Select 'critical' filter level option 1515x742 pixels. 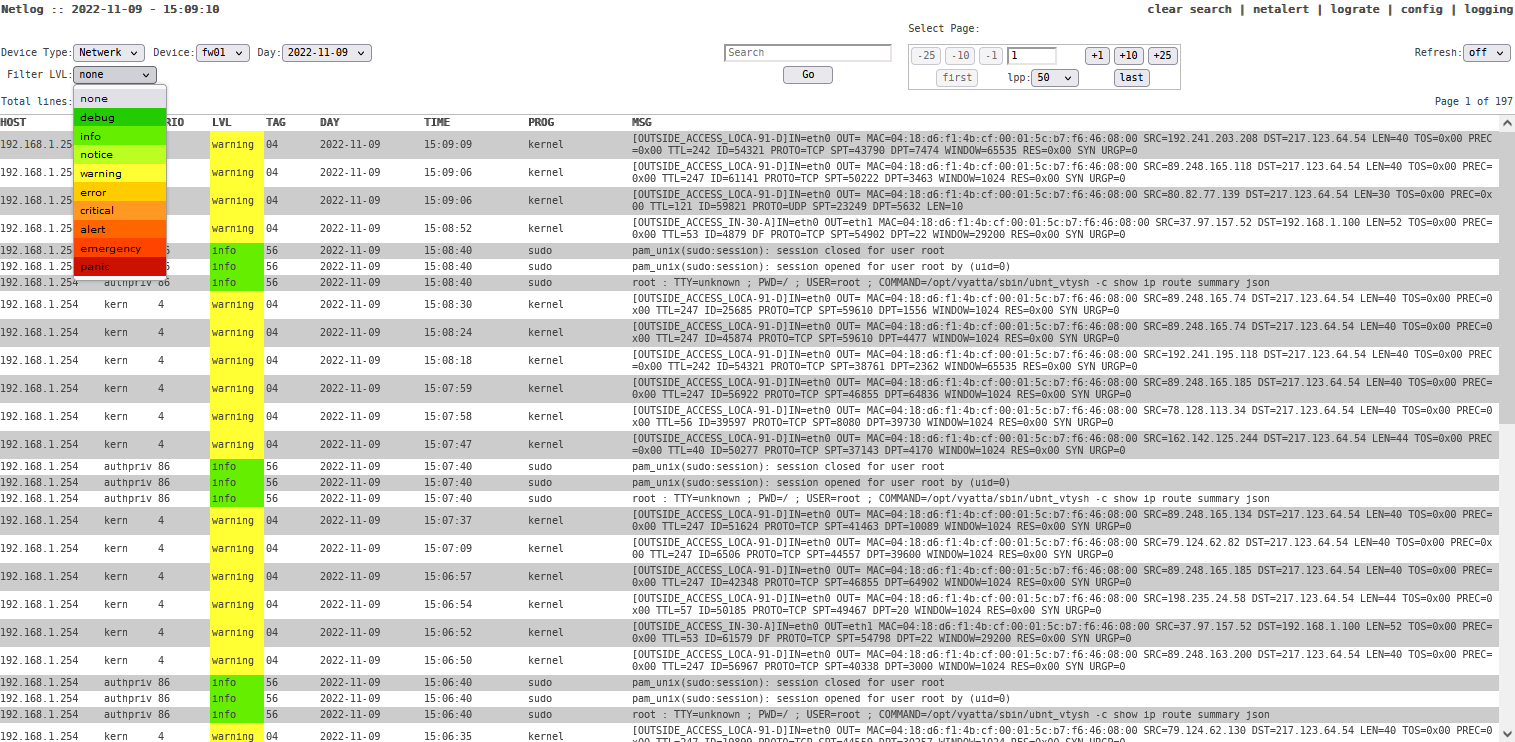point(120,211)
